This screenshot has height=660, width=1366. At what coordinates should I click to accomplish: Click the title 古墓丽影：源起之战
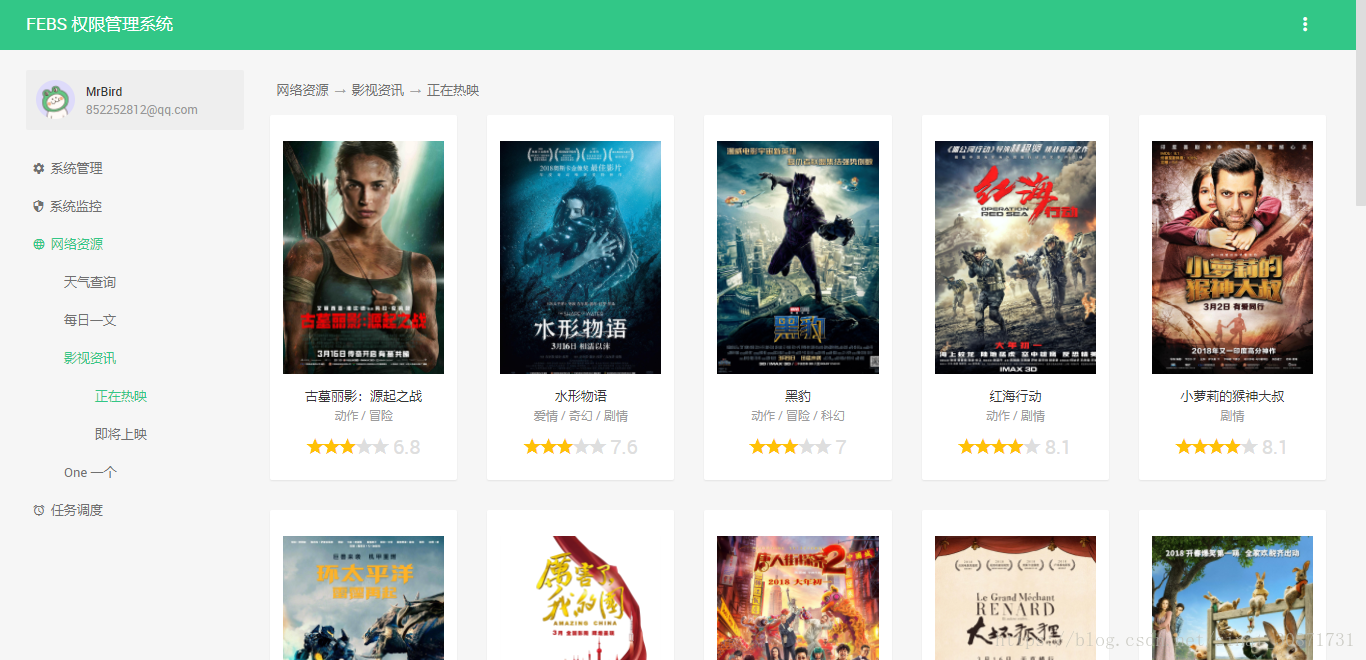point(363,396)
